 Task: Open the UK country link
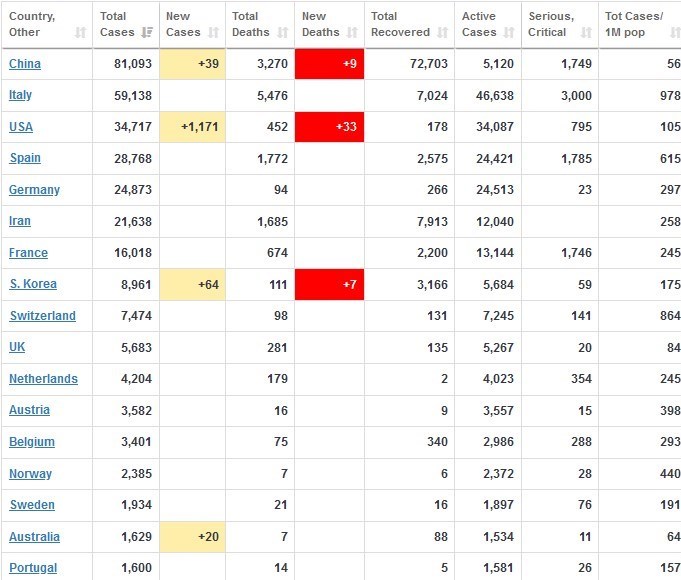tap(17, 347)
